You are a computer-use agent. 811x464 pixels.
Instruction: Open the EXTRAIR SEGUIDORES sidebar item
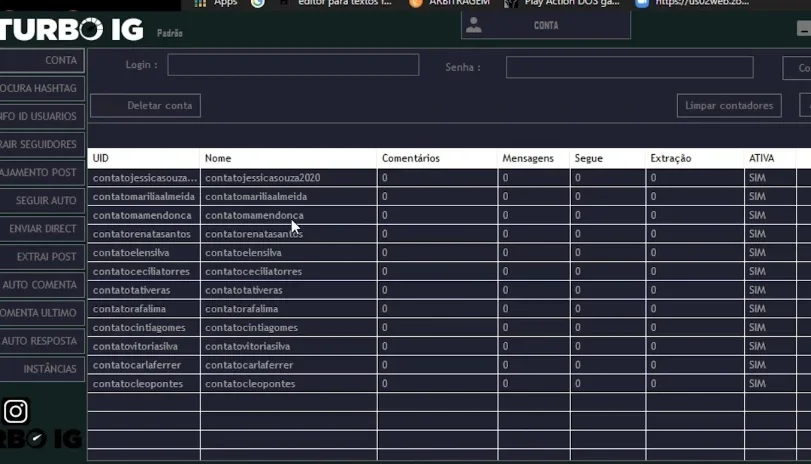click(x=41, y=144)
